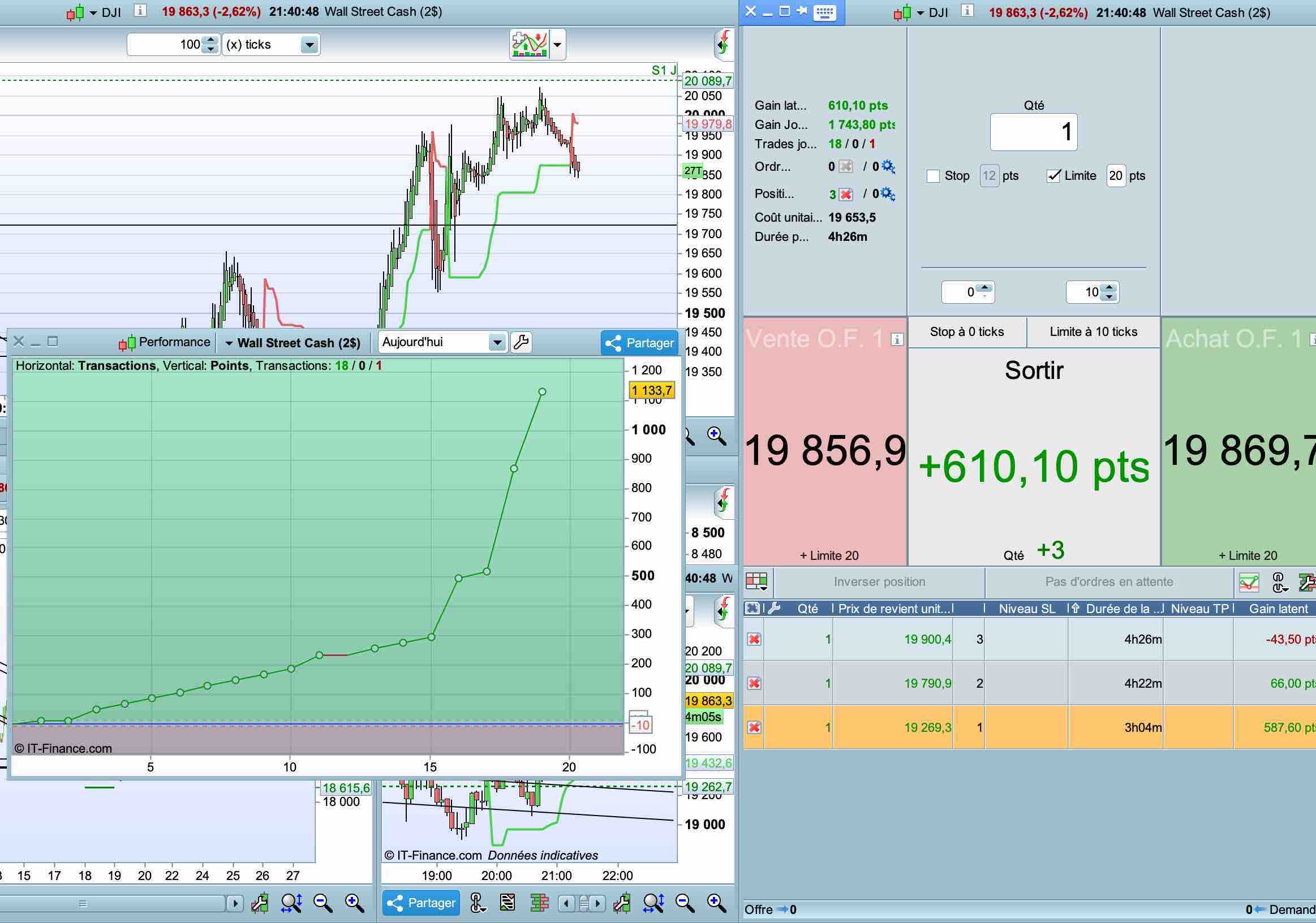Select the Stop à 0 ticks tab
This screenshot has height=923, width=1316.
[967, 332]
